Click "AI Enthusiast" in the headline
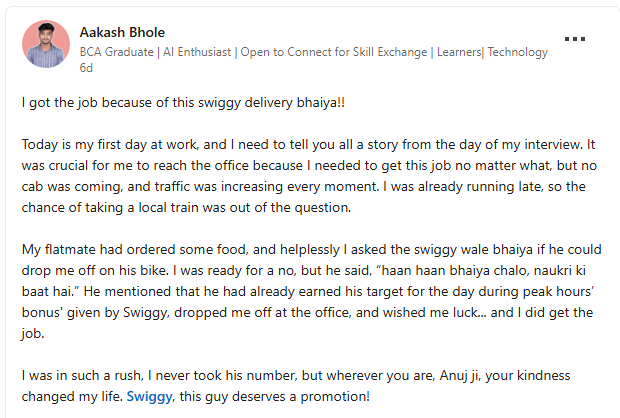Image resolution: width=620 pixels, height=418 pixels. (x=199, y=52)
